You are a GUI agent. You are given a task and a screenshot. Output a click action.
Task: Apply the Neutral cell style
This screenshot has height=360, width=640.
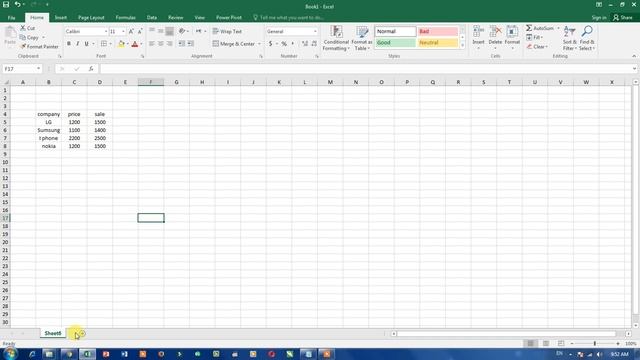[x=438, y=43]
